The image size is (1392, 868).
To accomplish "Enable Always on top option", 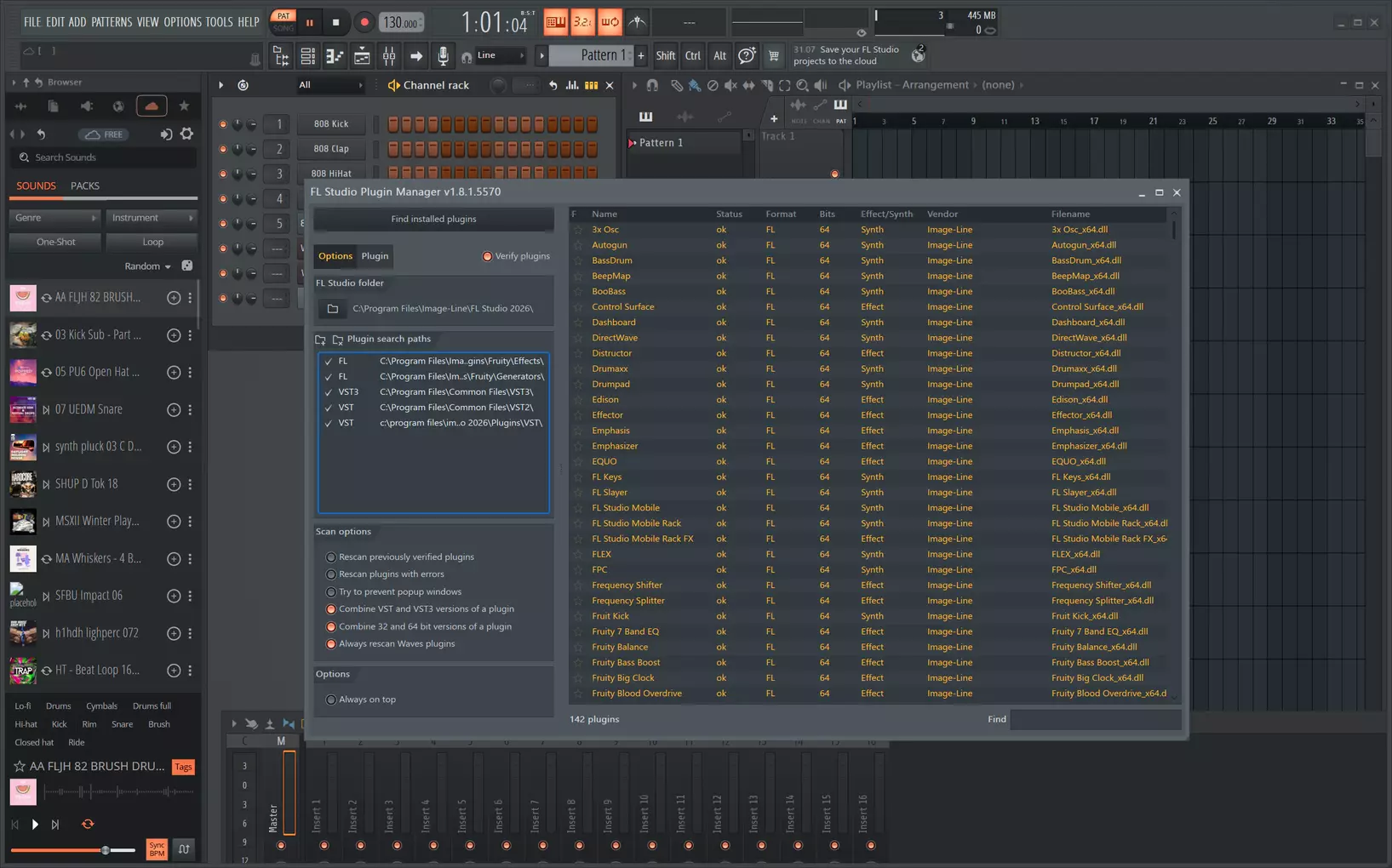I will pos(331,700).
